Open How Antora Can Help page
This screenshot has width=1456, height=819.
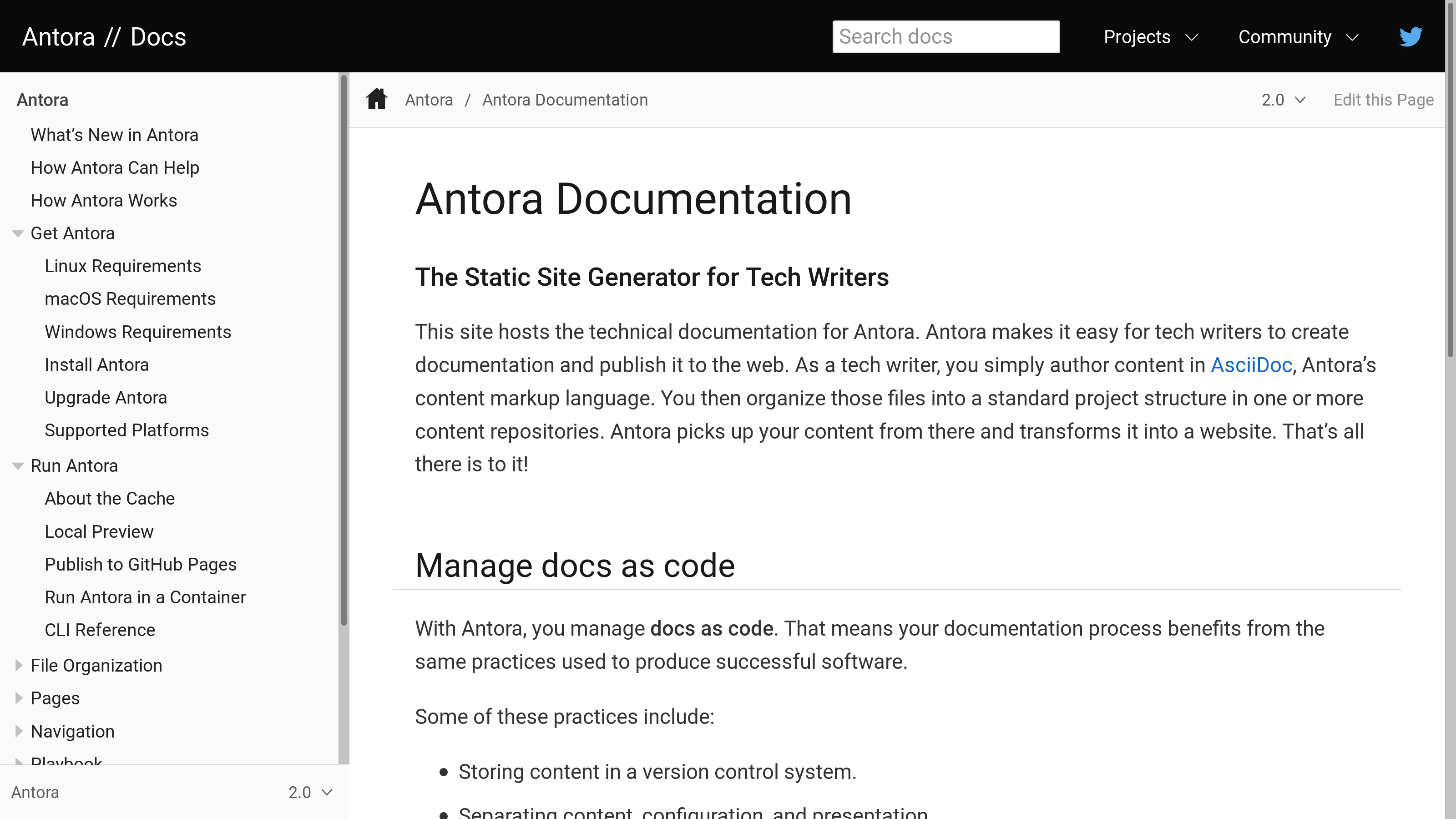point(115,168)
